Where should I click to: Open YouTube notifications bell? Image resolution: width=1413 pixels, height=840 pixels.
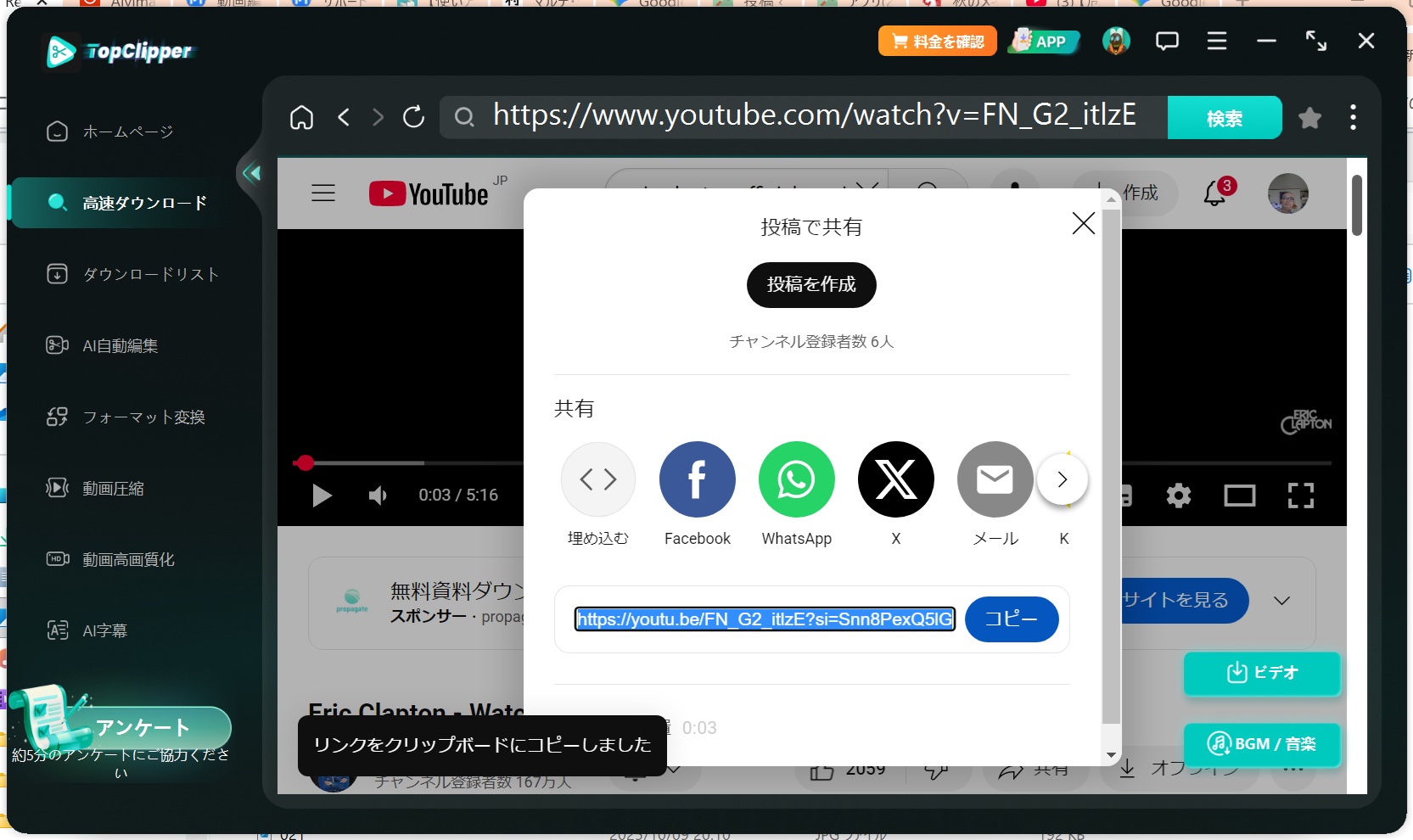1215,193
